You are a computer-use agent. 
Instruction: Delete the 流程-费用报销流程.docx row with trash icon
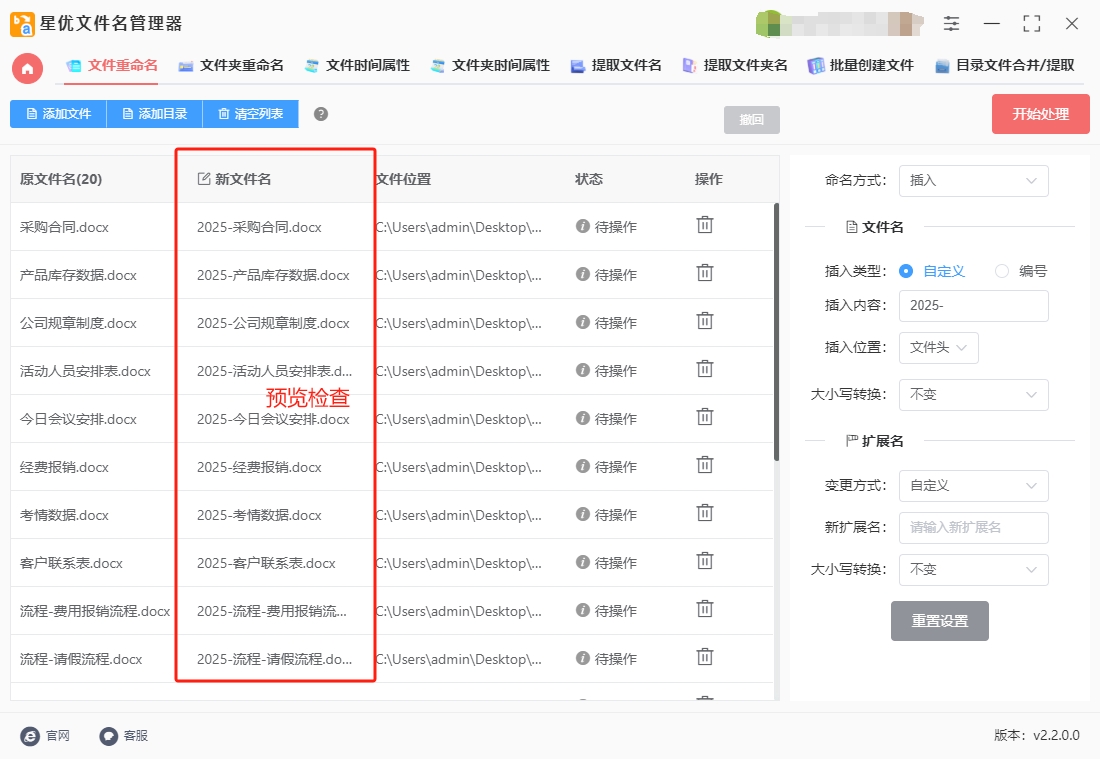coord(704,609)
